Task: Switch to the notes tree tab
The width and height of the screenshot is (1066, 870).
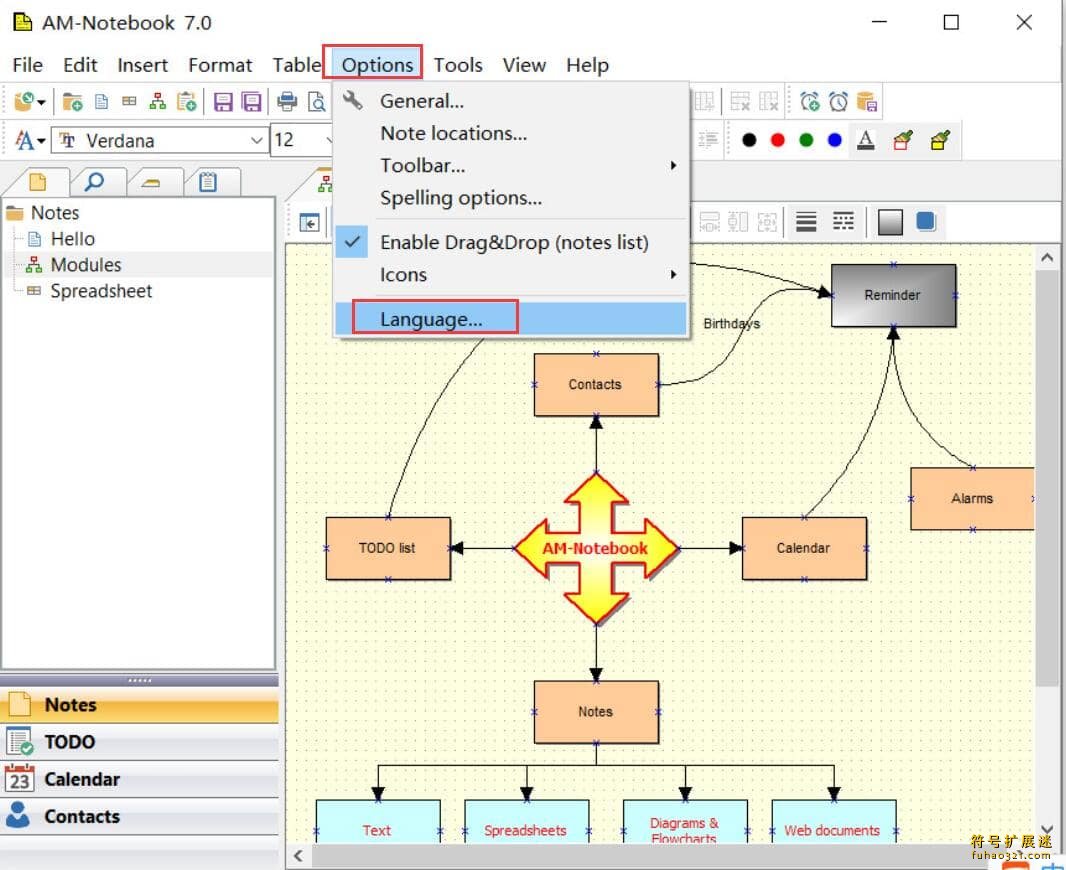Action: [x=38, y=182]
